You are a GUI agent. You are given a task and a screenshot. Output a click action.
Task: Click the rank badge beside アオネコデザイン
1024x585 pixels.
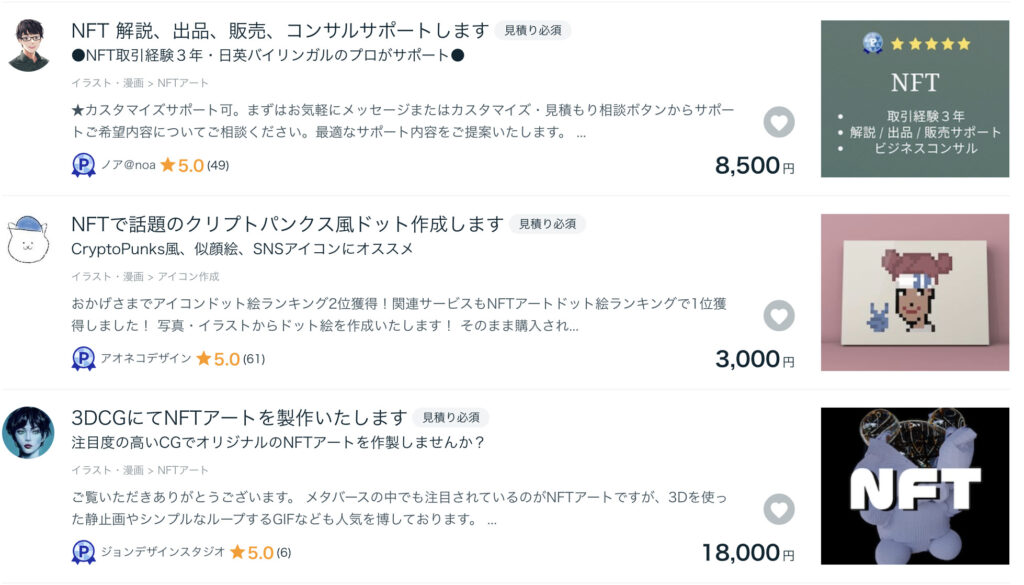[84, 358]
